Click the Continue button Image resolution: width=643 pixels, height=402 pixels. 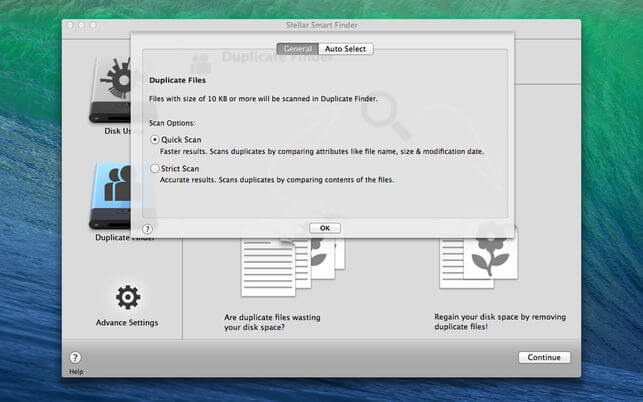coord(544,357)
